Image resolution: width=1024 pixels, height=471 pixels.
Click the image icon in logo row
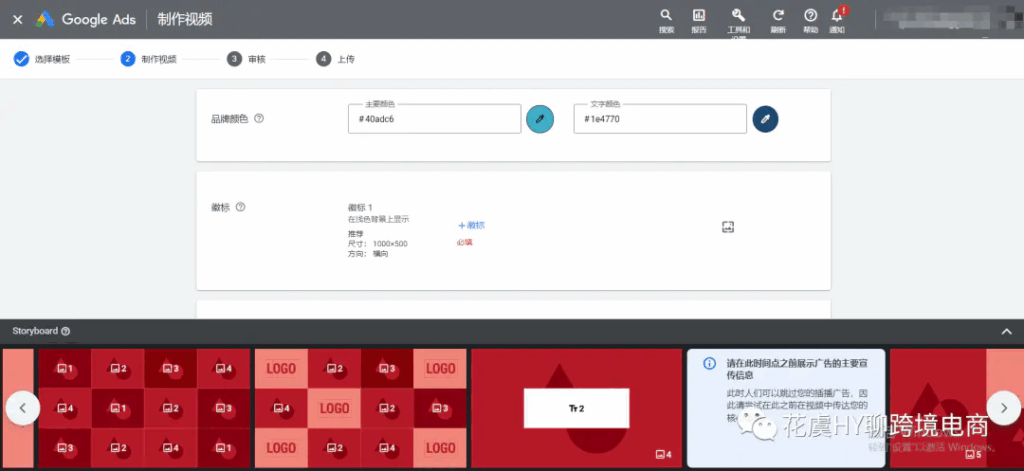click(728, 227)
